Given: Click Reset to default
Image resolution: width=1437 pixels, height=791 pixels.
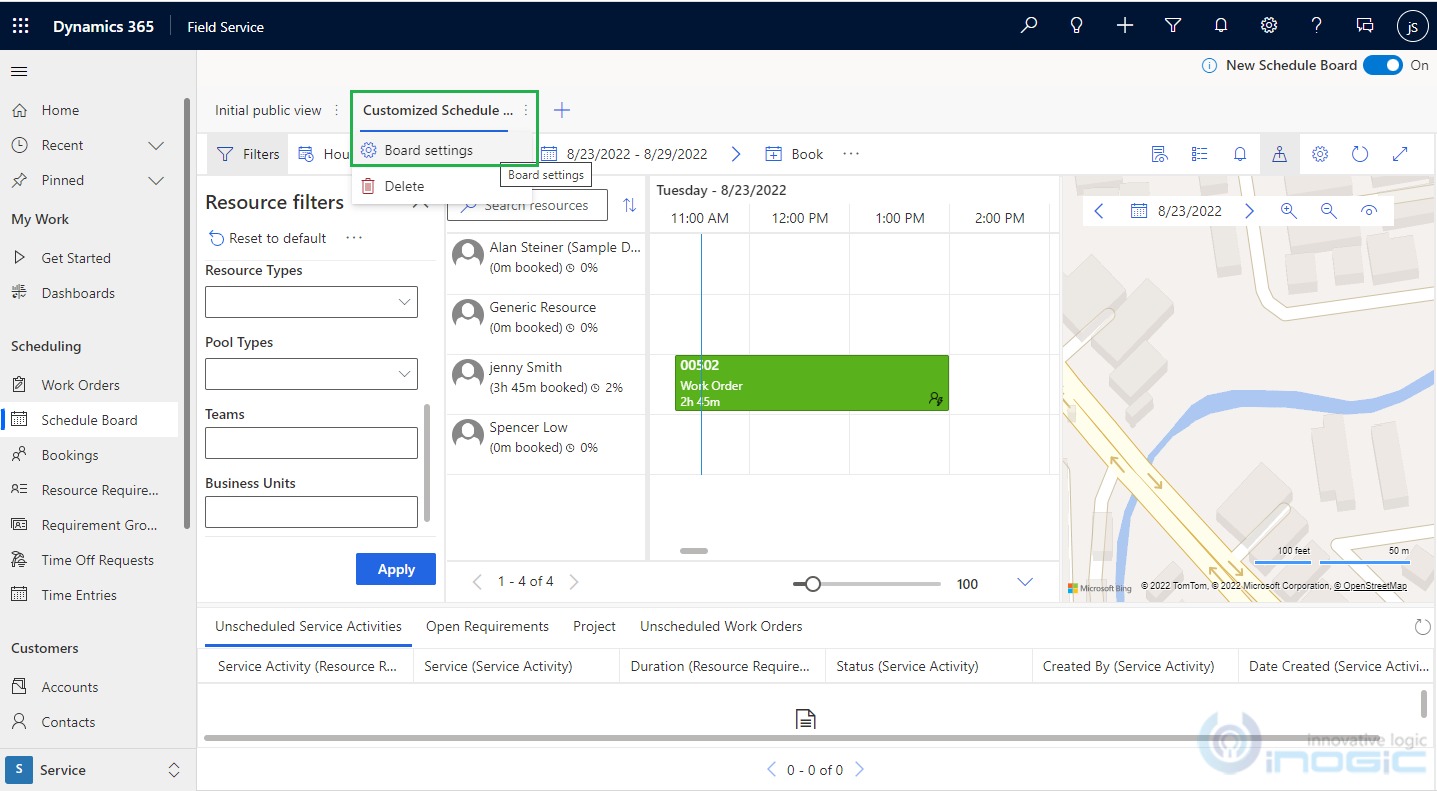Looking at the screenshot, I should pos(267,238).
